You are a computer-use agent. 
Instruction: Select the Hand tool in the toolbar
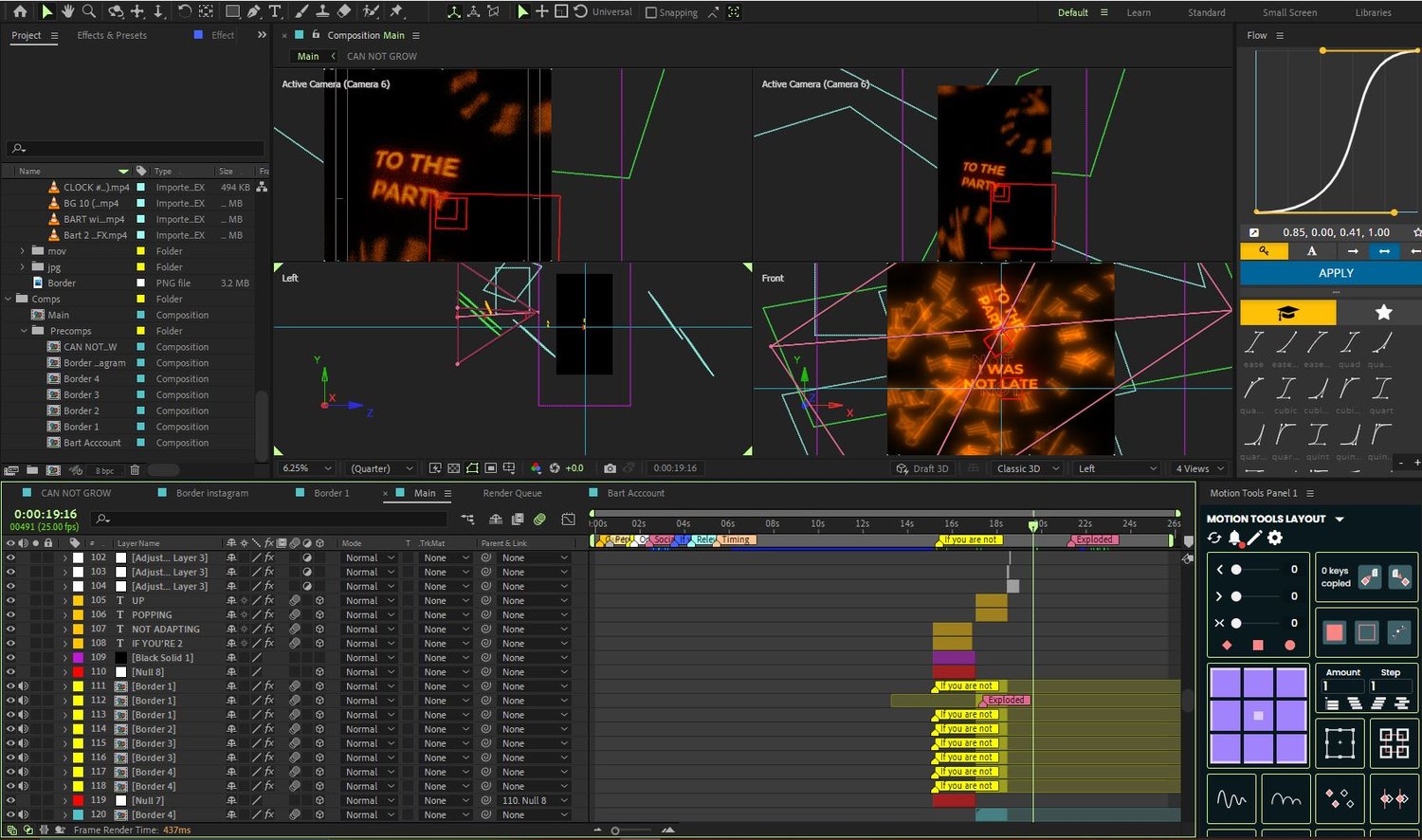(x=68, y=11)
